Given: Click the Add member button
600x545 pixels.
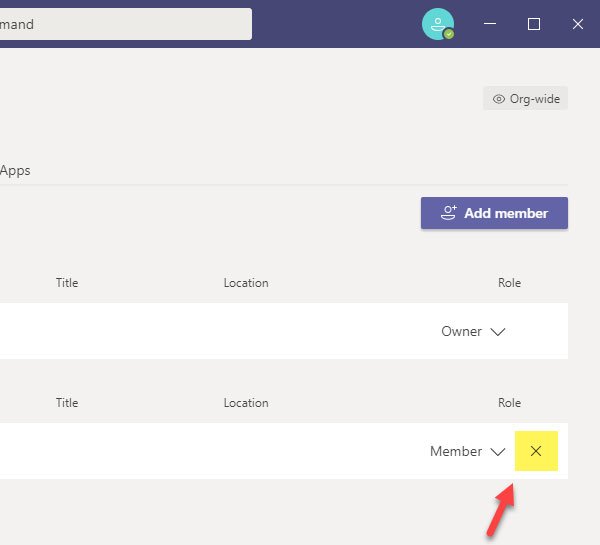Looking at the screenshot, I should [x=494, y=213].
